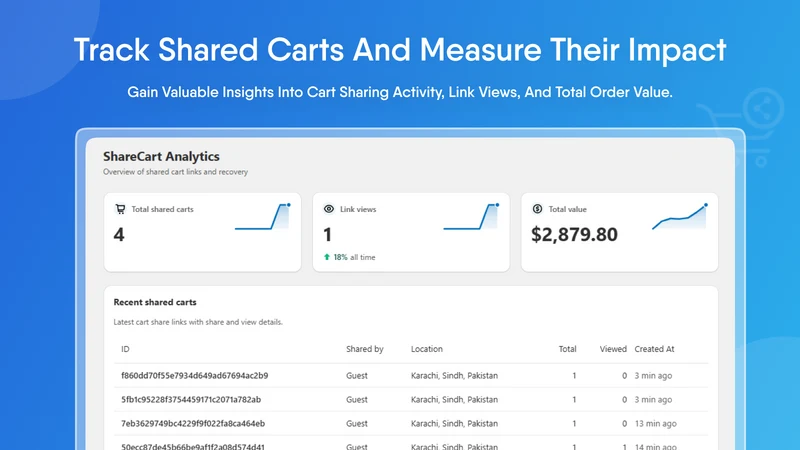Click the eye icon beside Link views
Viewport: 800px width, 450px height.
coord(329,209)
